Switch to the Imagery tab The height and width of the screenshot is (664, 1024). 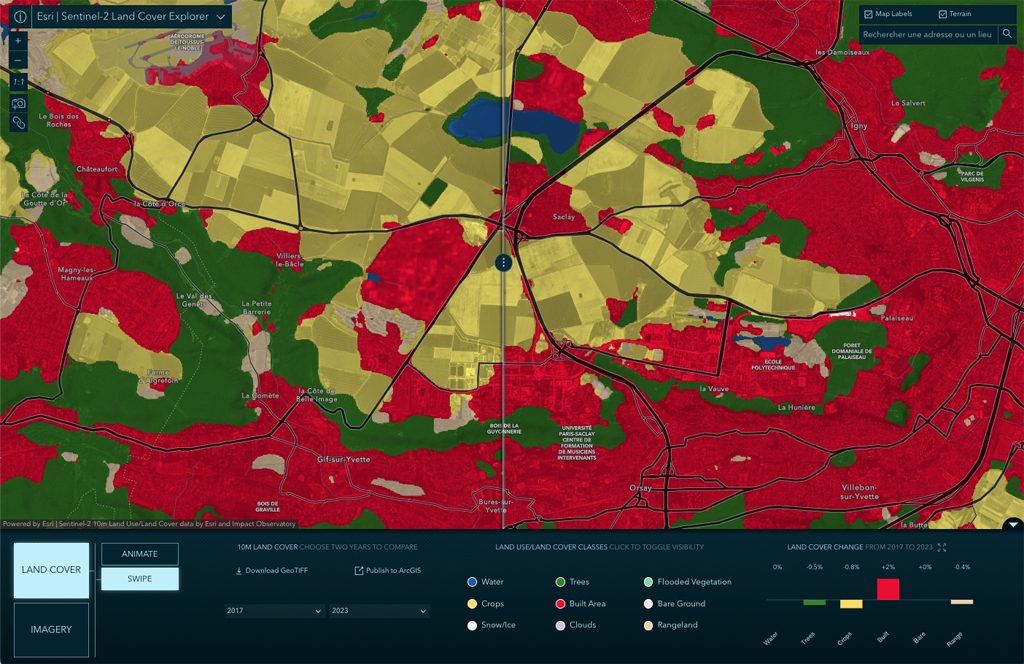[x=51, y=630]
